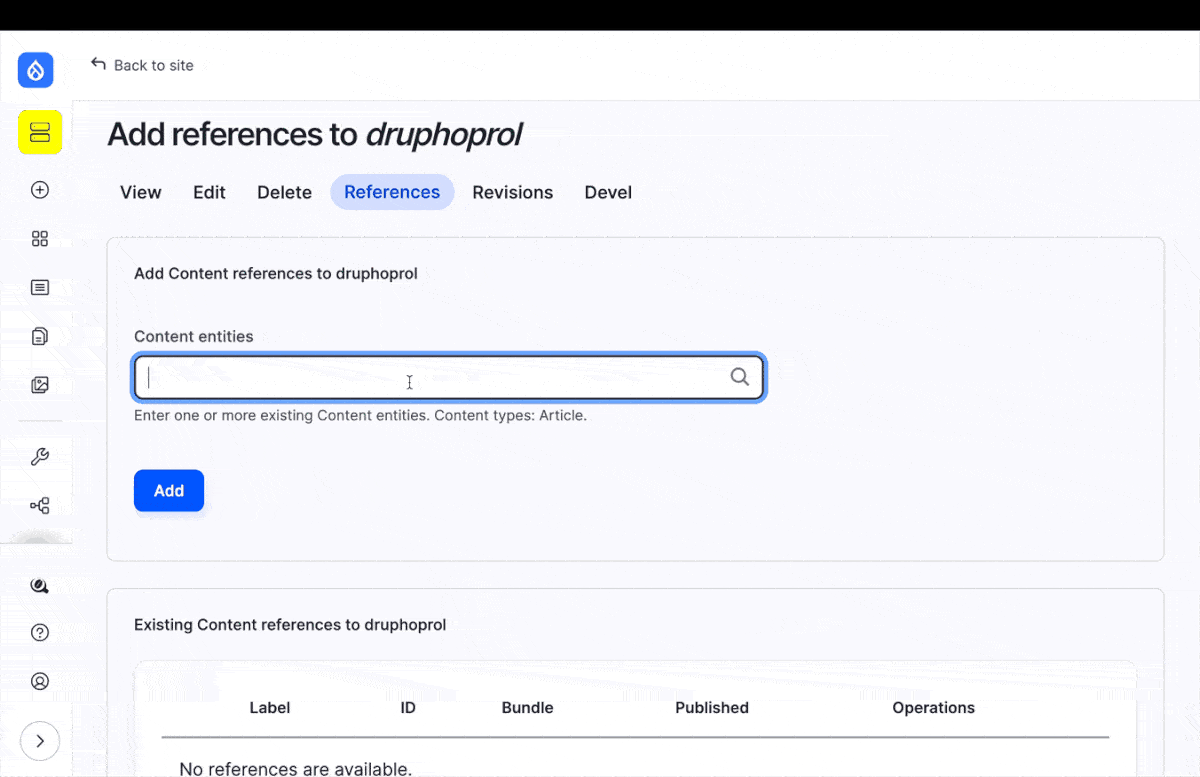Open the Media image icon in sidebar
This screenshot has height=777, width=1200.
point(40,385)
